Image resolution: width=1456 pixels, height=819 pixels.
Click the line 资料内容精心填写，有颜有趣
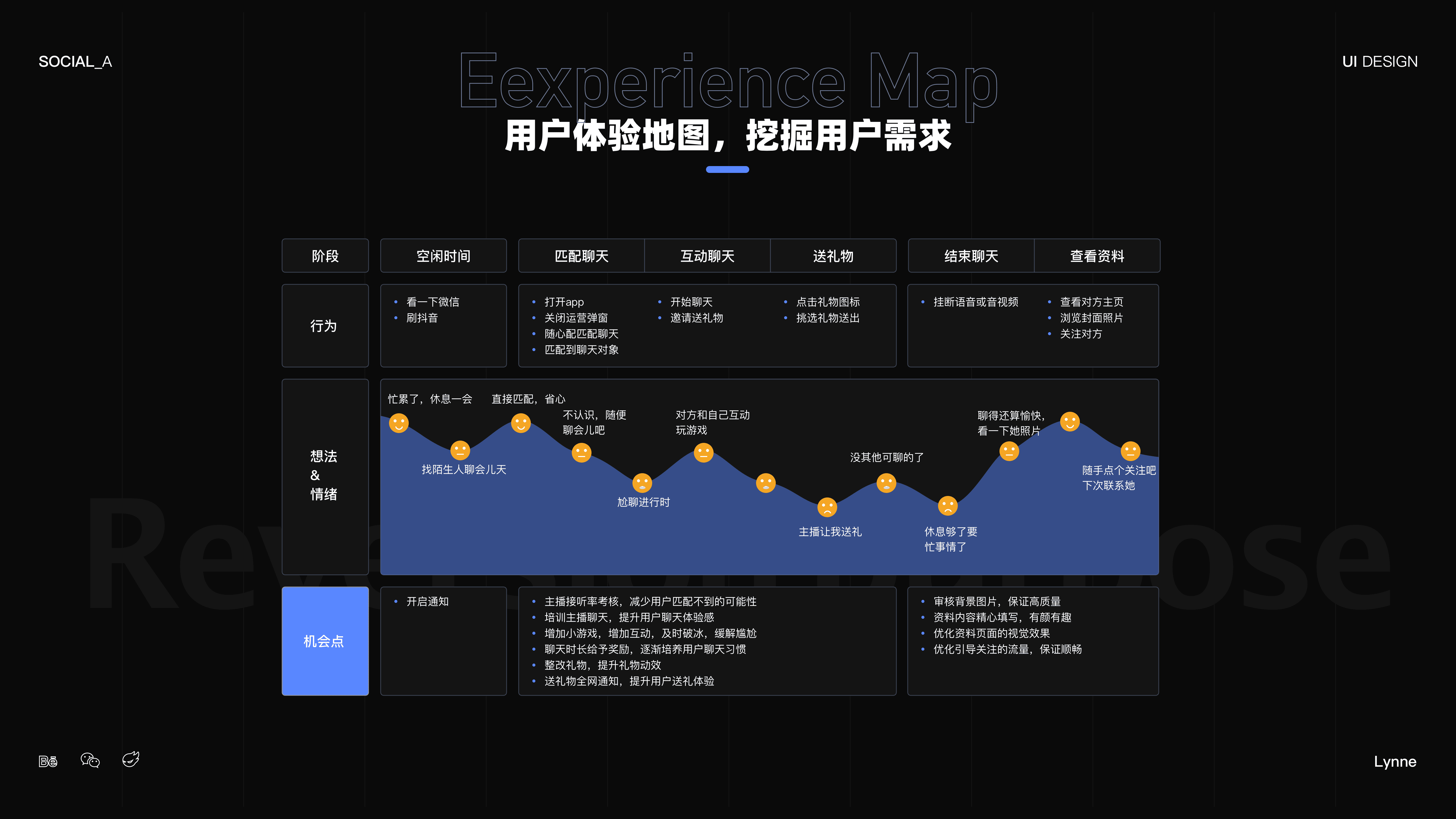pyautogui.click(x=1003, y=617)
